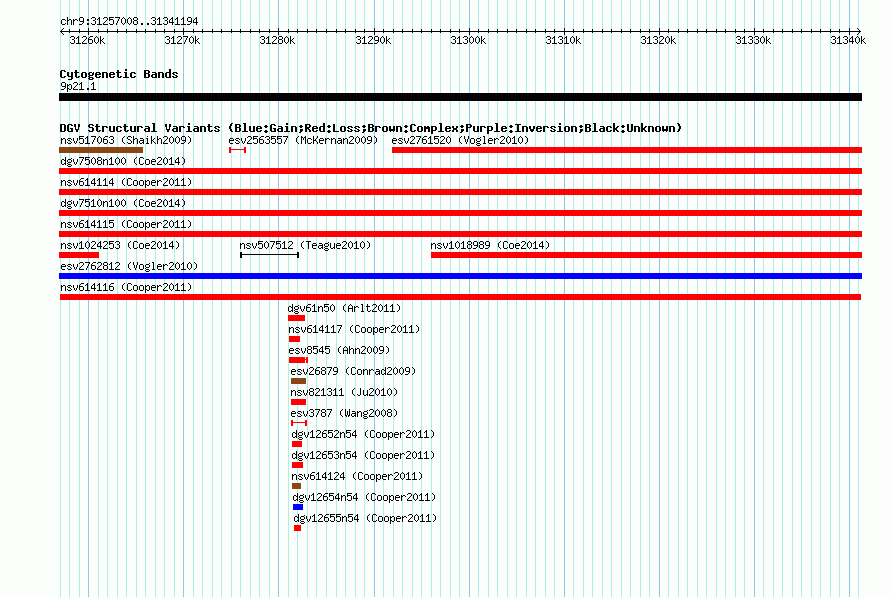Click the 31270k ruler position label

182,40
